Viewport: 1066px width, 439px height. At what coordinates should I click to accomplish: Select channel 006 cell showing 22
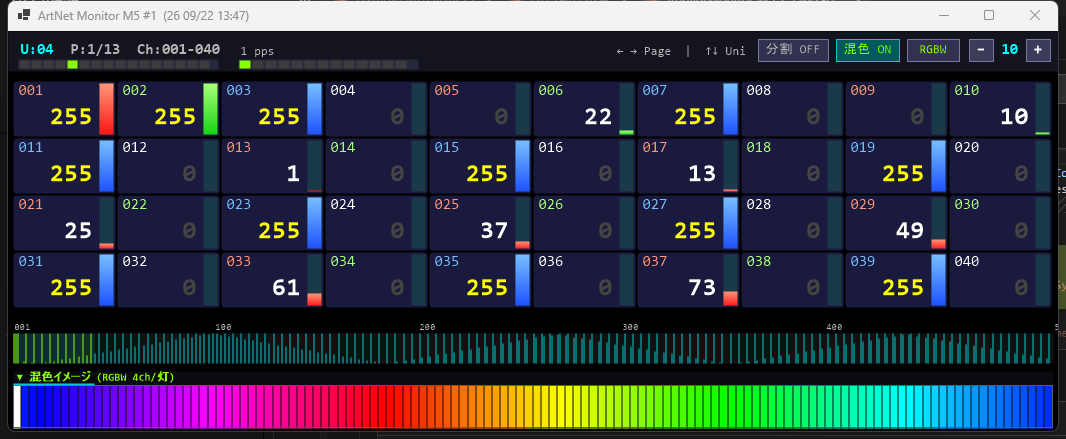coord(585,109)
